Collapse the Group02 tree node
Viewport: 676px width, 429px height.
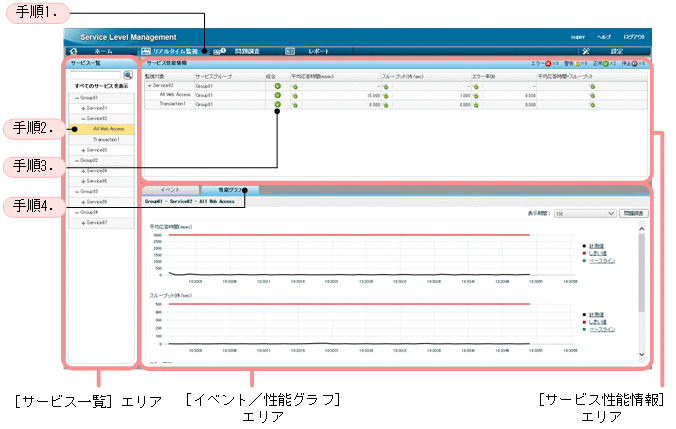point(77,160)
